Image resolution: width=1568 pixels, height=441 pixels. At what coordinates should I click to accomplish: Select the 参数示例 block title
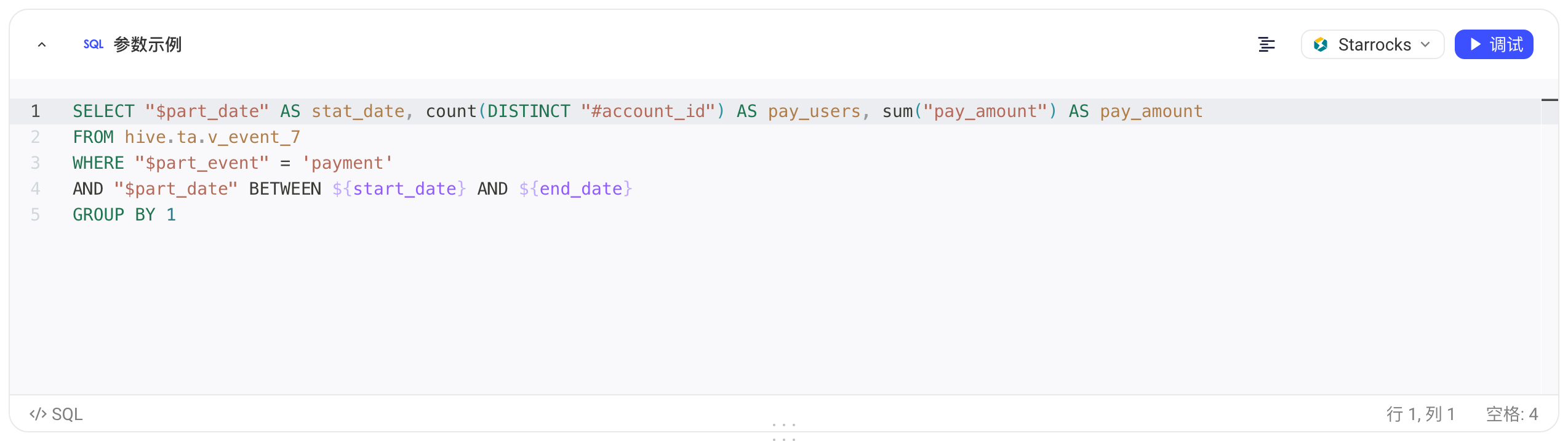pos(148,44)
